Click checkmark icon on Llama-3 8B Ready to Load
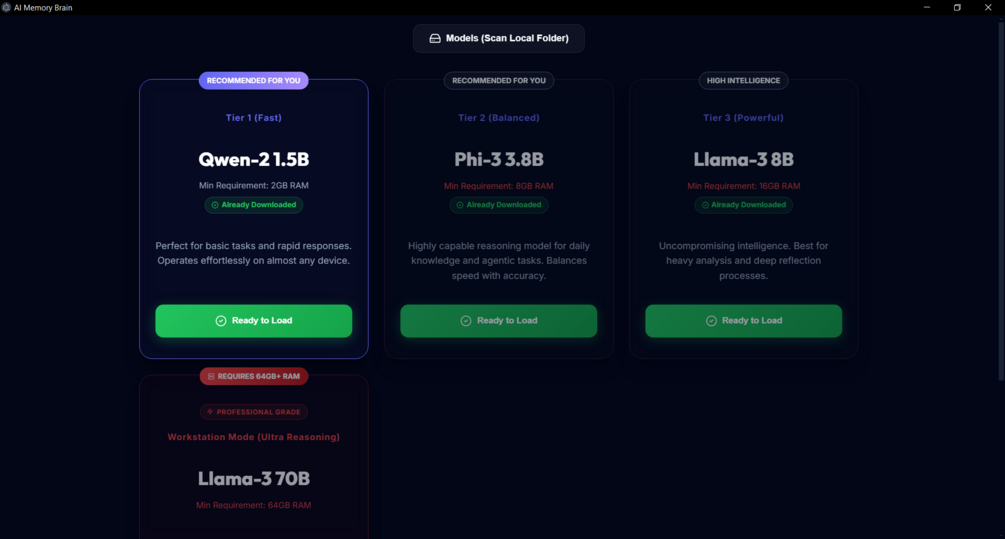 [x=711, y=321]
